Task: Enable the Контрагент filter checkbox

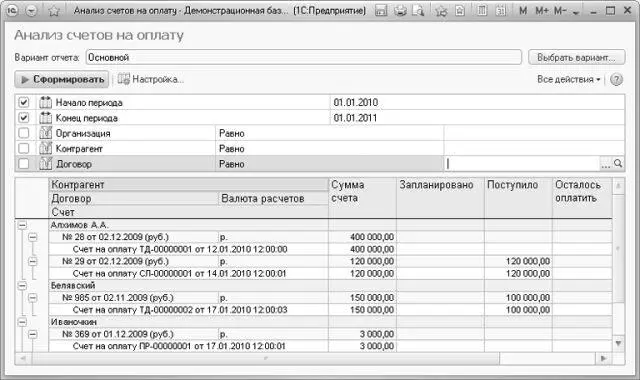Action: (x=24, y=148)
